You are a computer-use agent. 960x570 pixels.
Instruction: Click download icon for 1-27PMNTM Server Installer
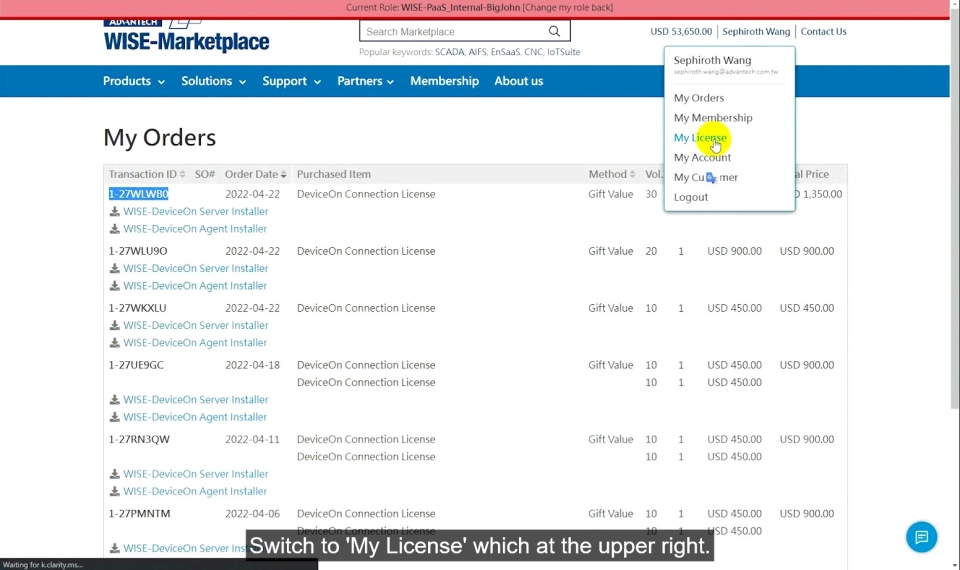[x=114, y=548]
